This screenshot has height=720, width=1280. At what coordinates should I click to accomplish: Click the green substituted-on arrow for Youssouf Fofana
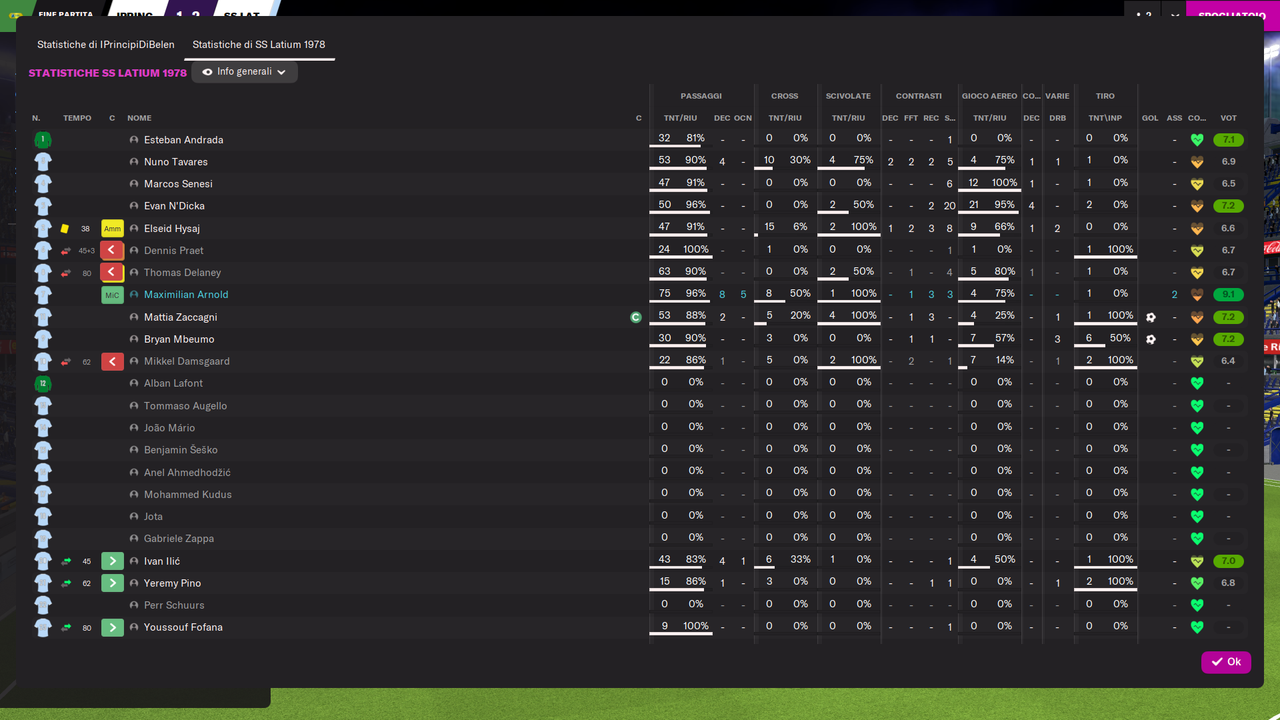[112, 627]
